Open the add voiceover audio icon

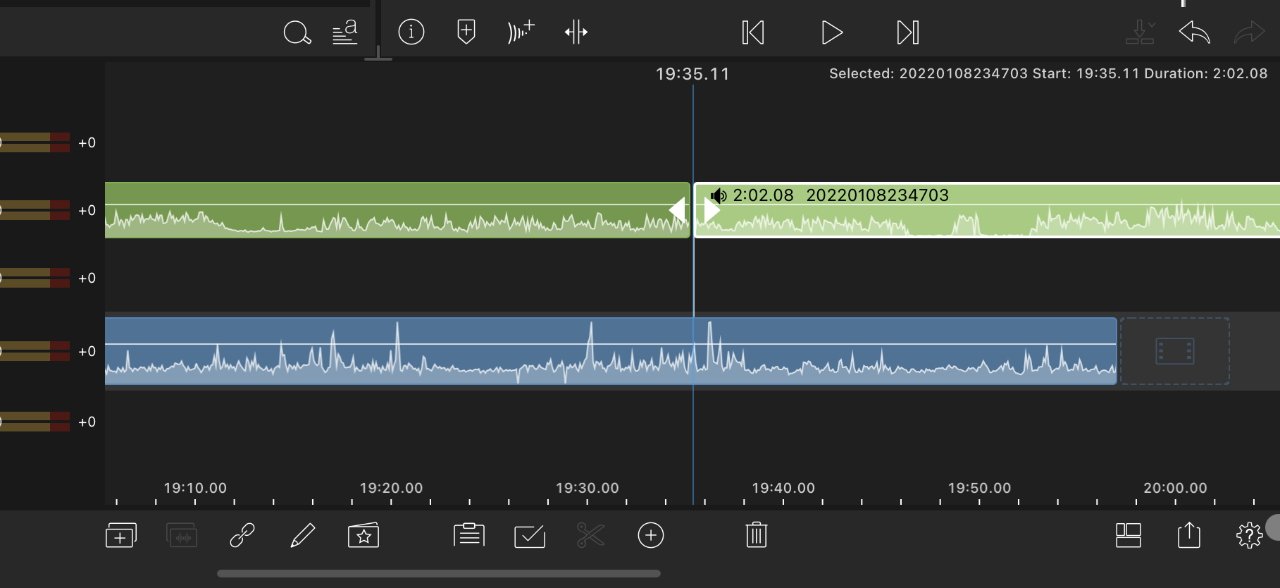(521, 32)
